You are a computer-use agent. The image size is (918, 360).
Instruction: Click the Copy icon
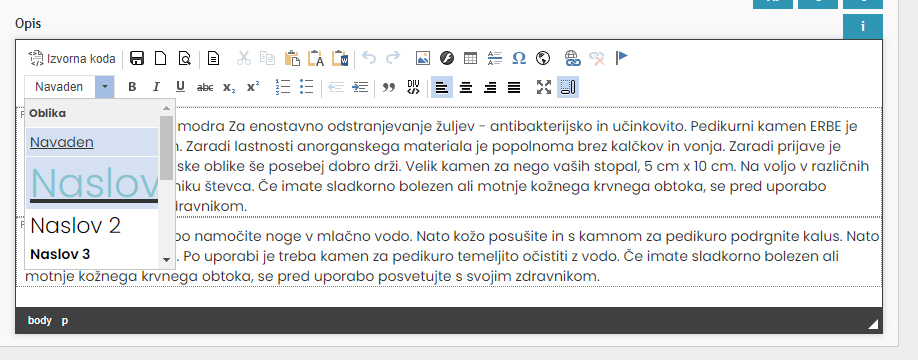point(268,58)
